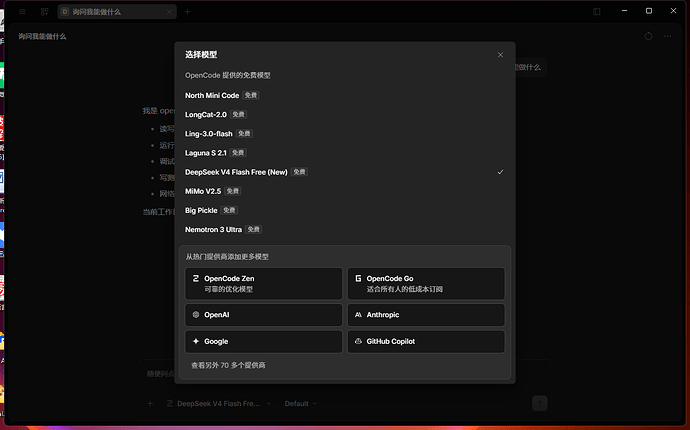This screenshot has width=690, height=430.
Task: Toggle the side panel icon in title bar
Action: pyautogui.click(x=597, y=12)
